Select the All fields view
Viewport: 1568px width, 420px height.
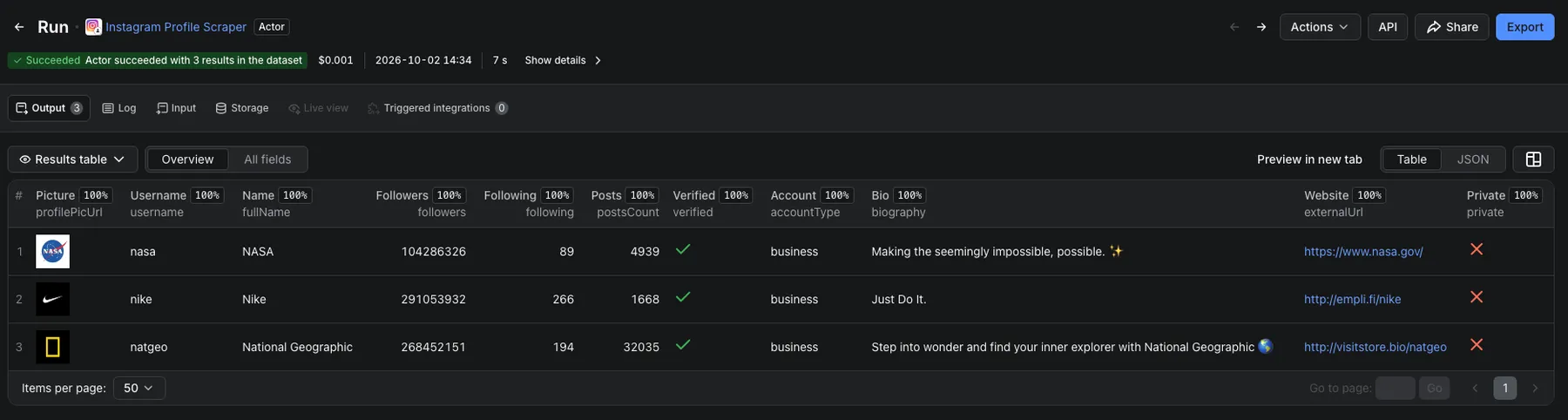pos(267,159)
